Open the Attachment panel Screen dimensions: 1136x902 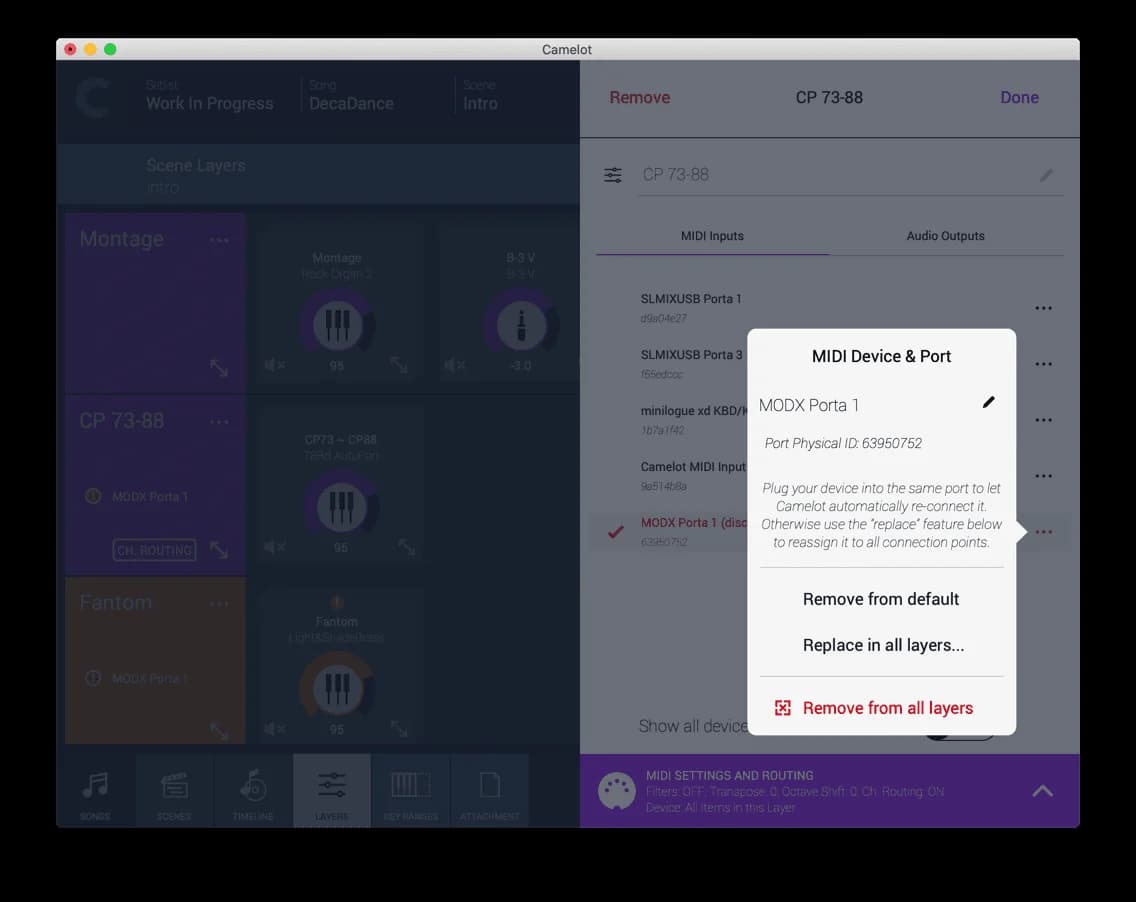pos(491,790)
